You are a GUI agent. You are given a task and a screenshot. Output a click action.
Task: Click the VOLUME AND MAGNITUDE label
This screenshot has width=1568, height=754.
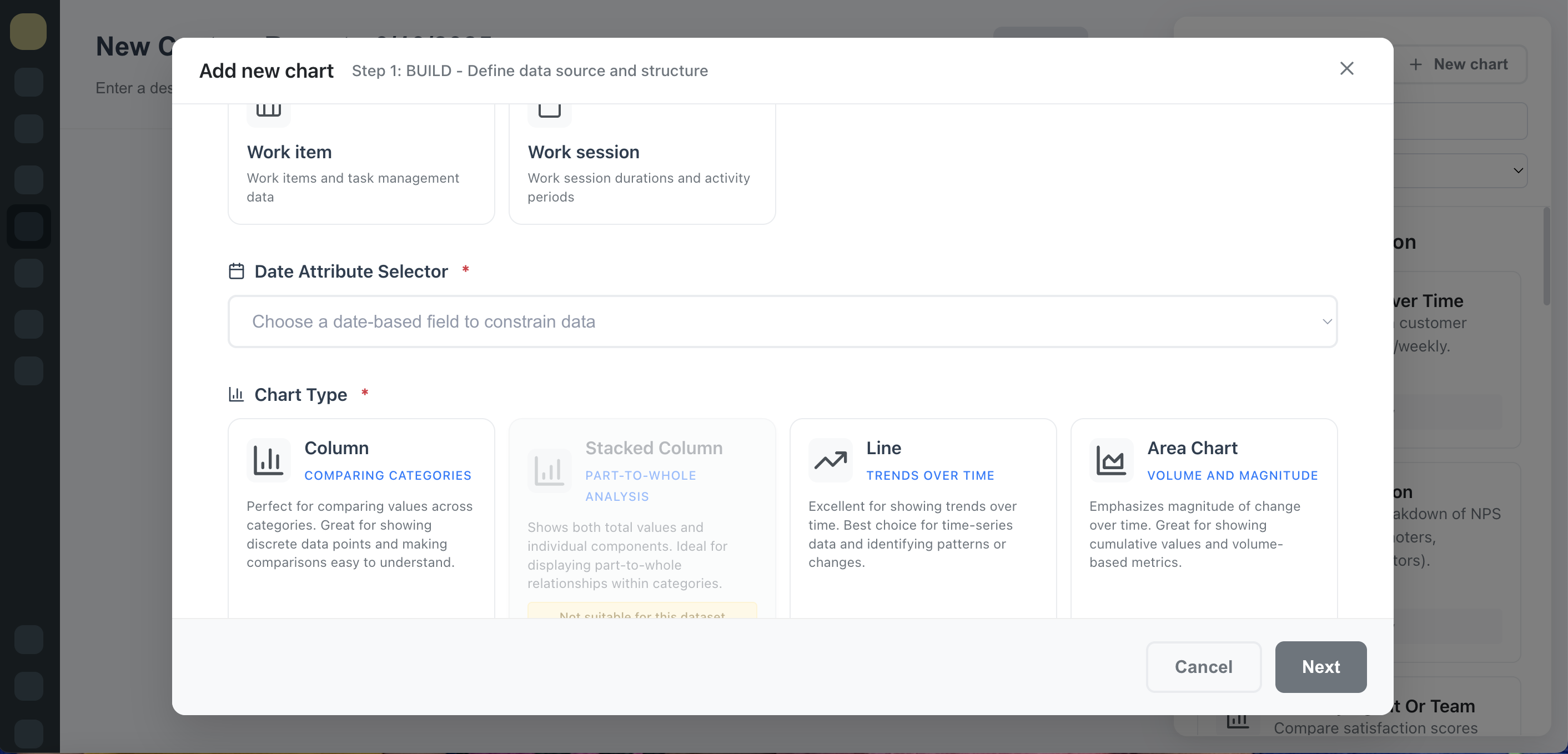[1233, 475]
